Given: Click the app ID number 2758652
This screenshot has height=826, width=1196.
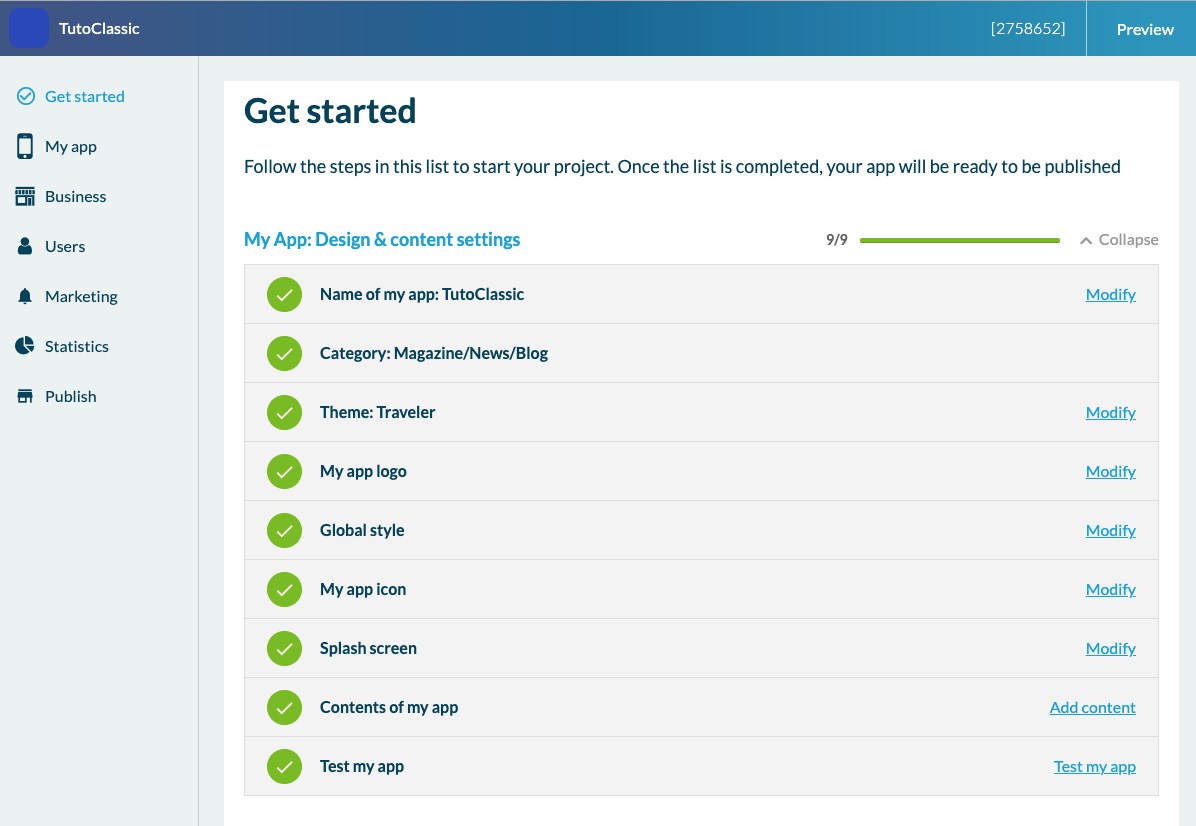Looking at the screenshot, I should (x=1027, y=29).
